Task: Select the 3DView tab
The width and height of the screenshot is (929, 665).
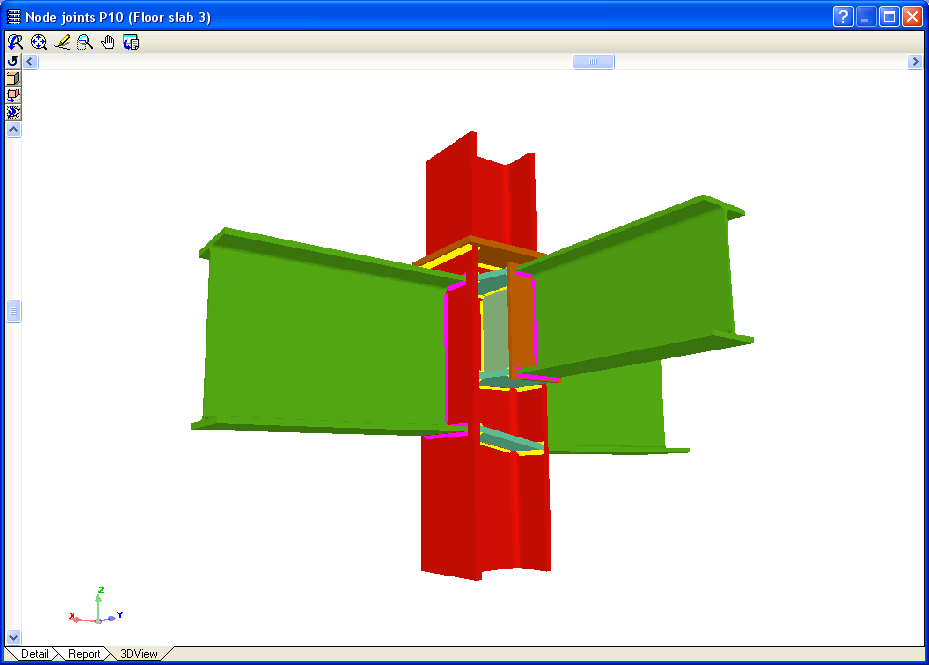Action: (139, 654)
